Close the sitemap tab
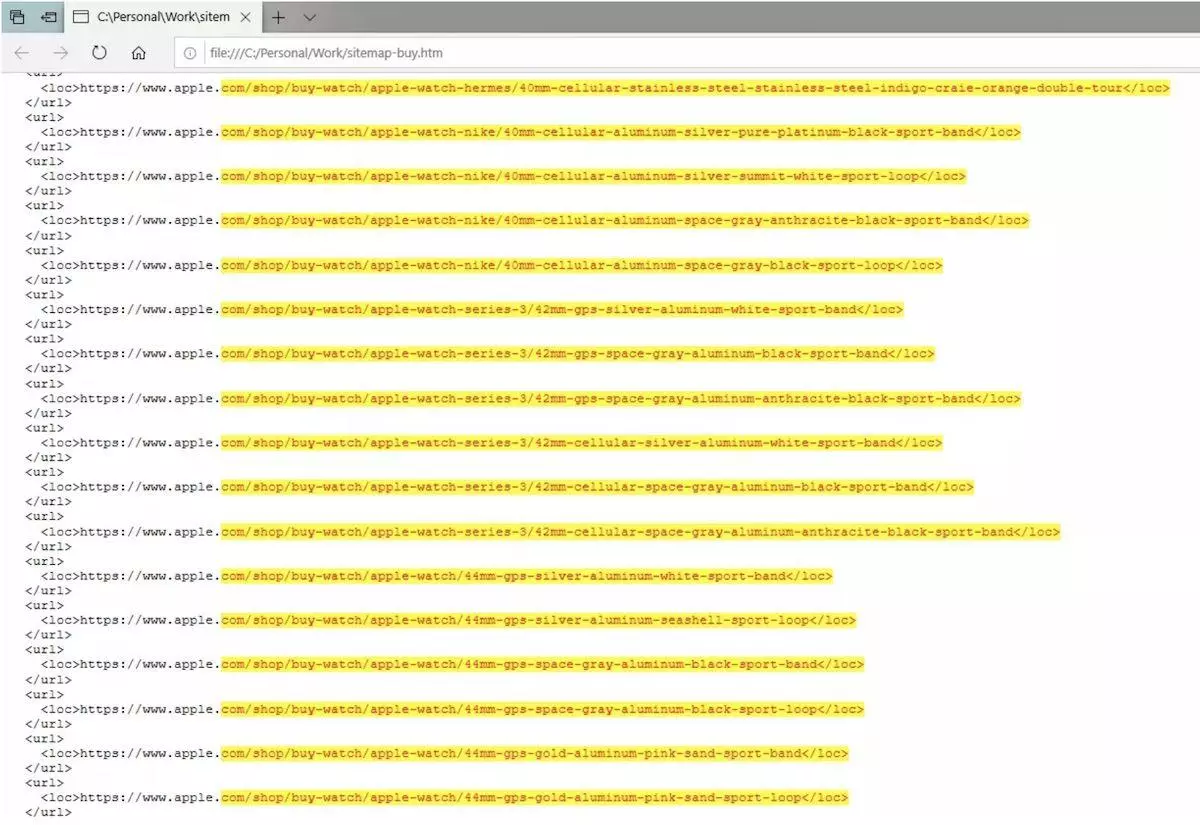The width and height of the screenshot is (1200, 825). point(246,17)
